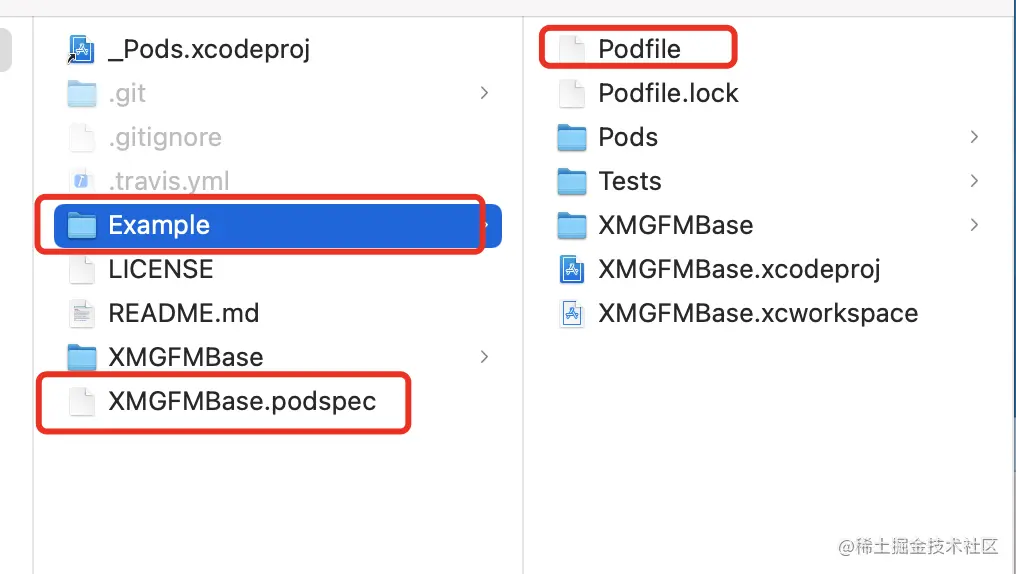This screenshot has height=574, width=1016.
Task: Click the Podfile.lock file icon
Action: [571, 93]
